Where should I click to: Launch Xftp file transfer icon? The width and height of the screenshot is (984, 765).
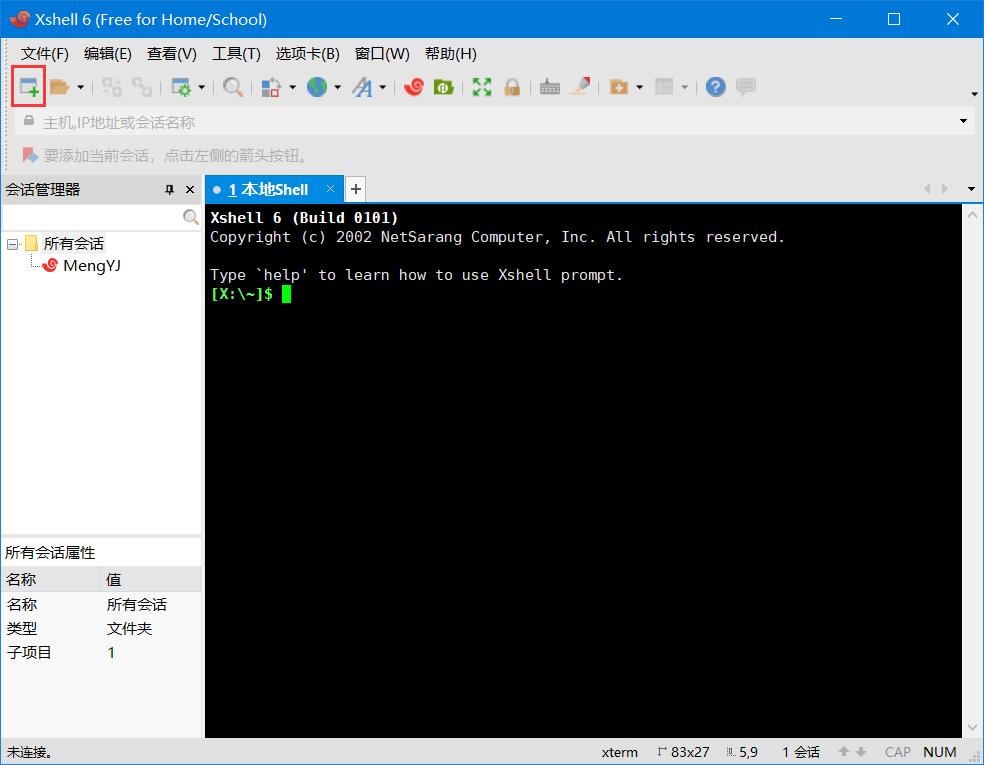tap(444, 87)
